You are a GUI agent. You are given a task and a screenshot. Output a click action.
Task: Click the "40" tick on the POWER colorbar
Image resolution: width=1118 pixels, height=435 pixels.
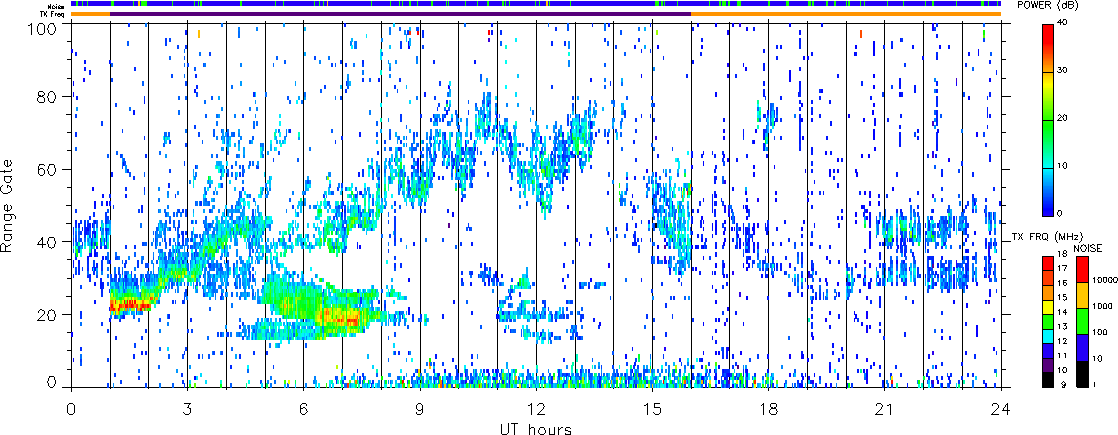pyautogui.click(x=1063, y=24)
